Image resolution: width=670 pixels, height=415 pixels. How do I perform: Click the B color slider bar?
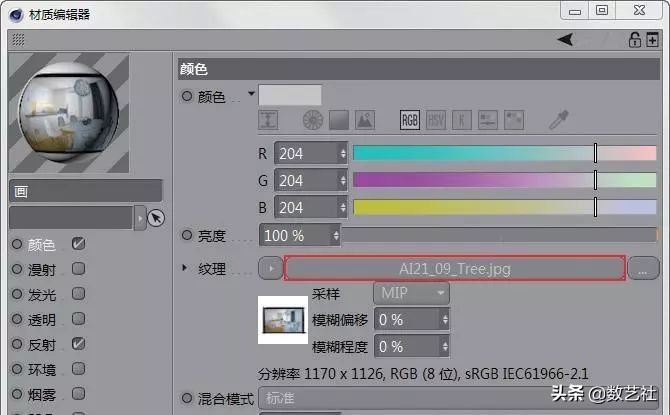[504, 207]
